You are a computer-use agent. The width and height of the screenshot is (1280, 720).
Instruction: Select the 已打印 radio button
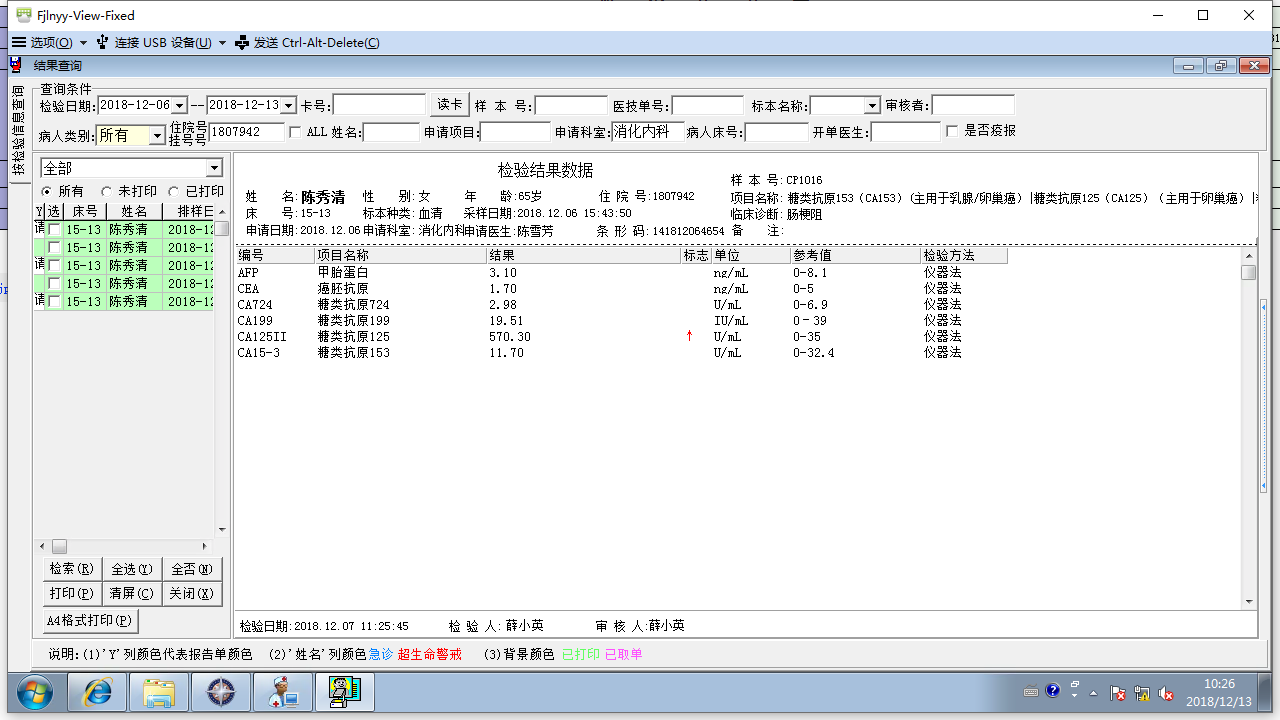(x=174, y=191)
